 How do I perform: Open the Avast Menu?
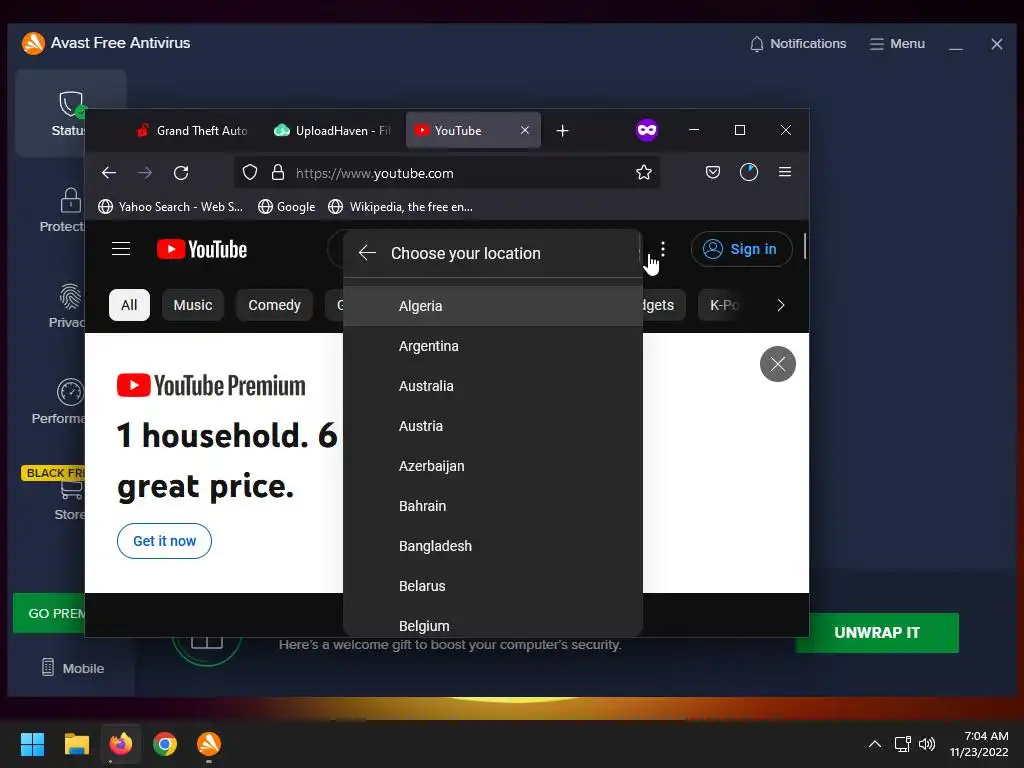(897, 44)
